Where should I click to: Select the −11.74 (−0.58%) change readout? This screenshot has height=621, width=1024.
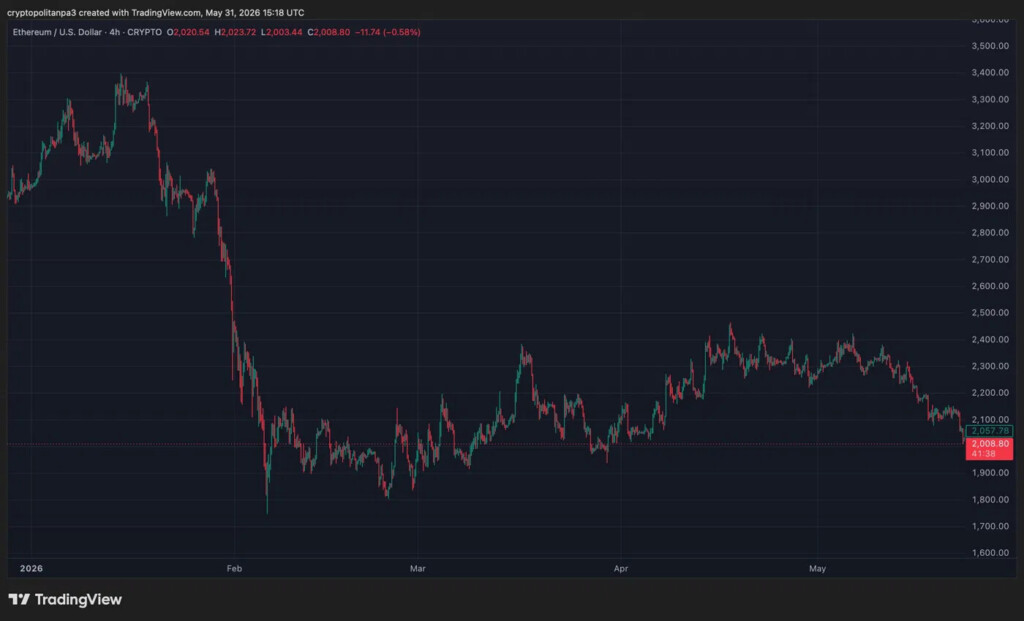pos(388,32)
